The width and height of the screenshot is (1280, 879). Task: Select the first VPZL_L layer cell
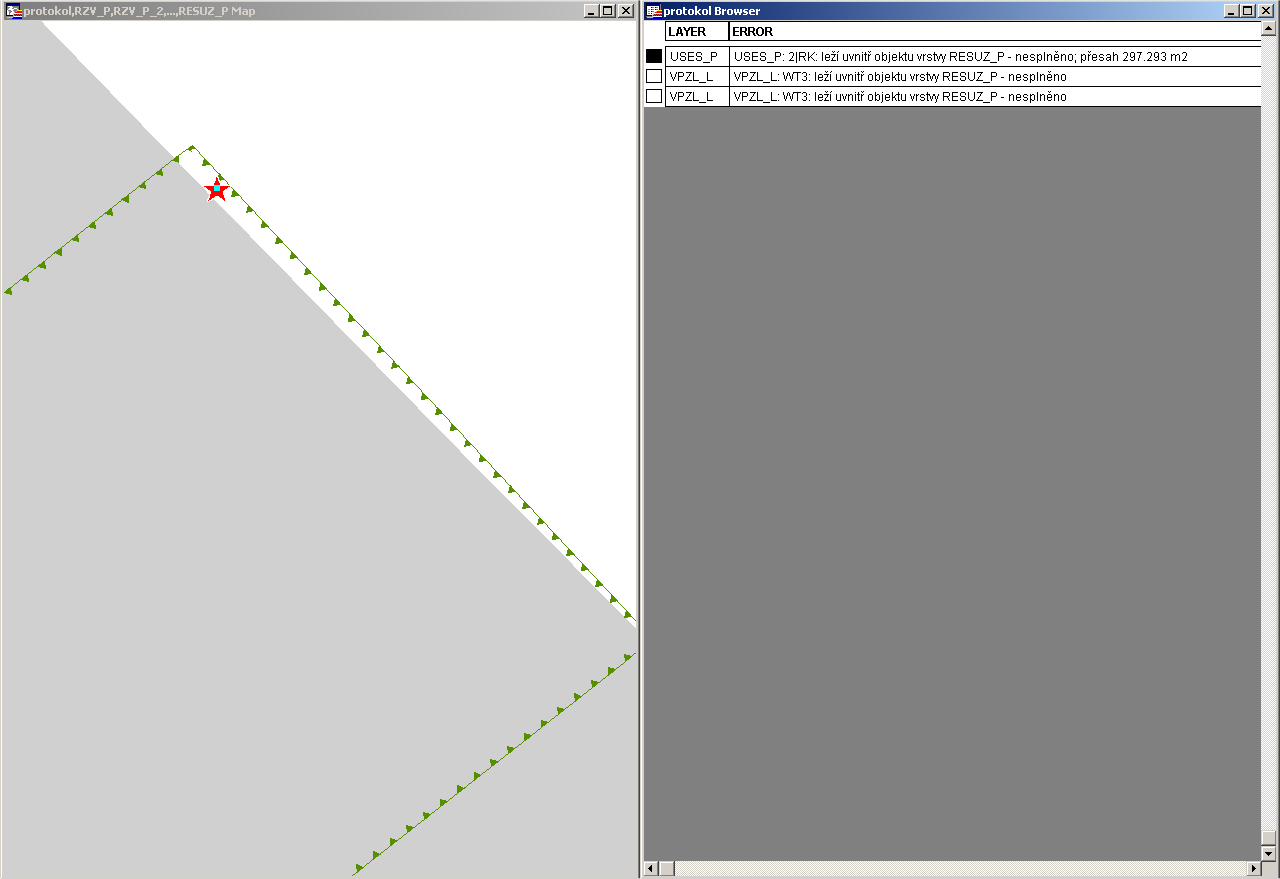[697, 77]
